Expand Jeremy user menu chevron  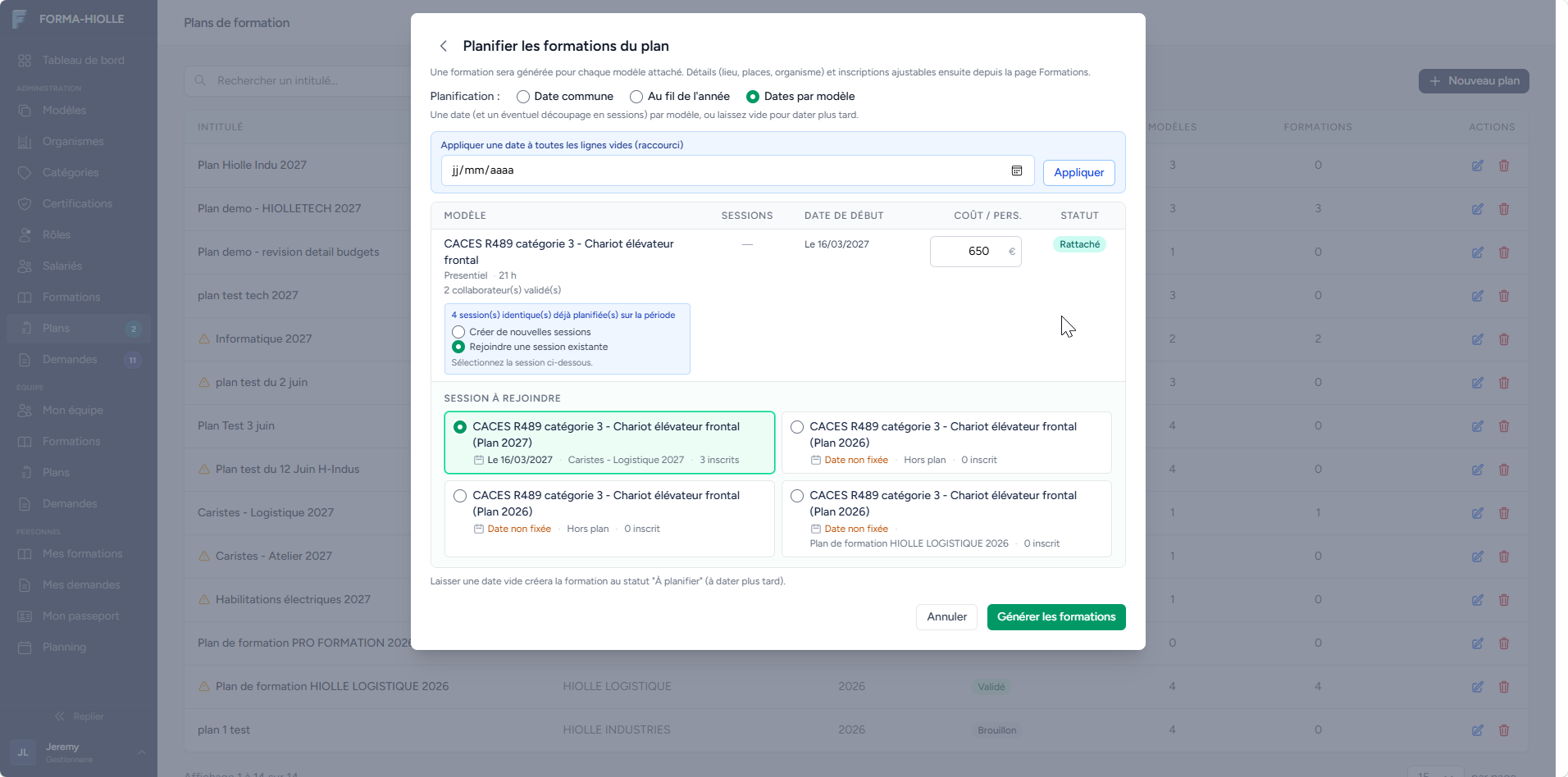point(142,752)
